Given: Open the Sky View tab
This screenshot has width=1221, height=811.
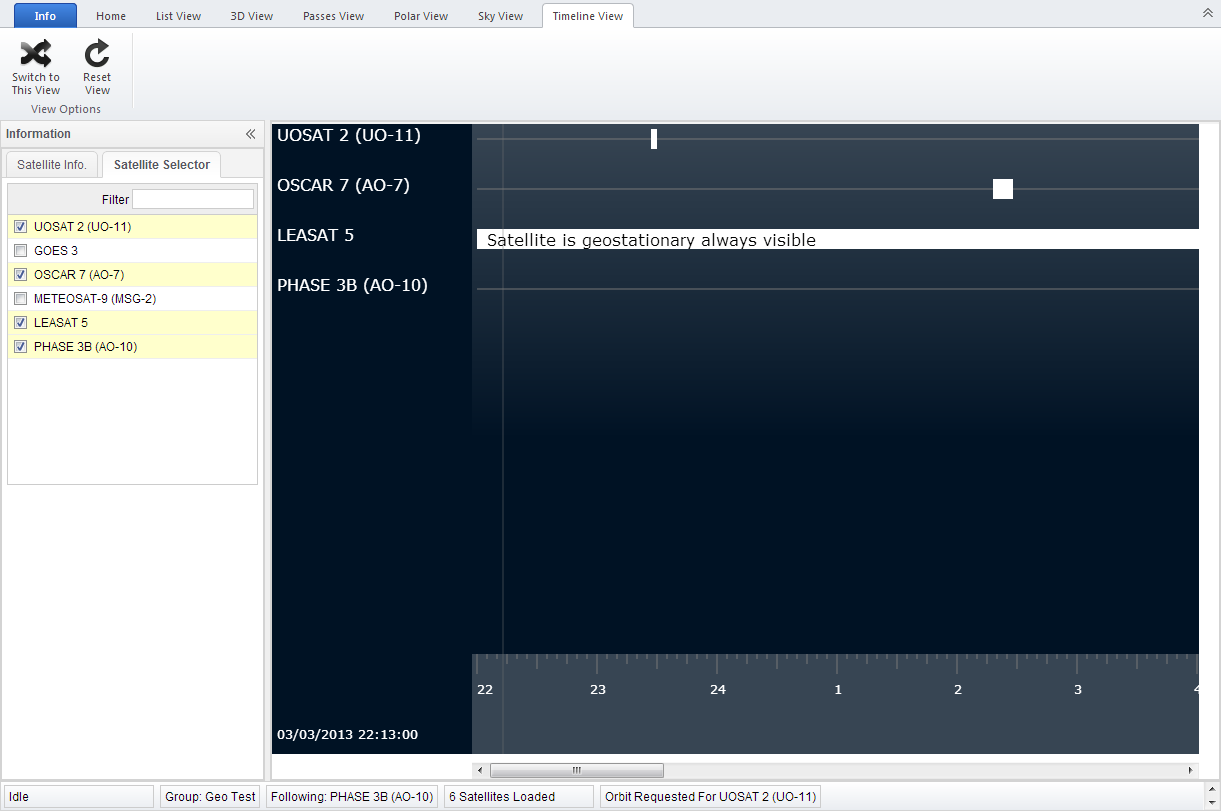Looking at the screenshot, I should [501, 16].
